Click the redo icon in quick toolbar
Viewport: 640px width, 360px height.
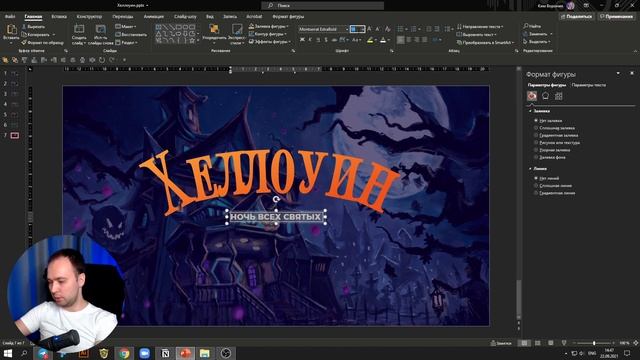point(111,60)
